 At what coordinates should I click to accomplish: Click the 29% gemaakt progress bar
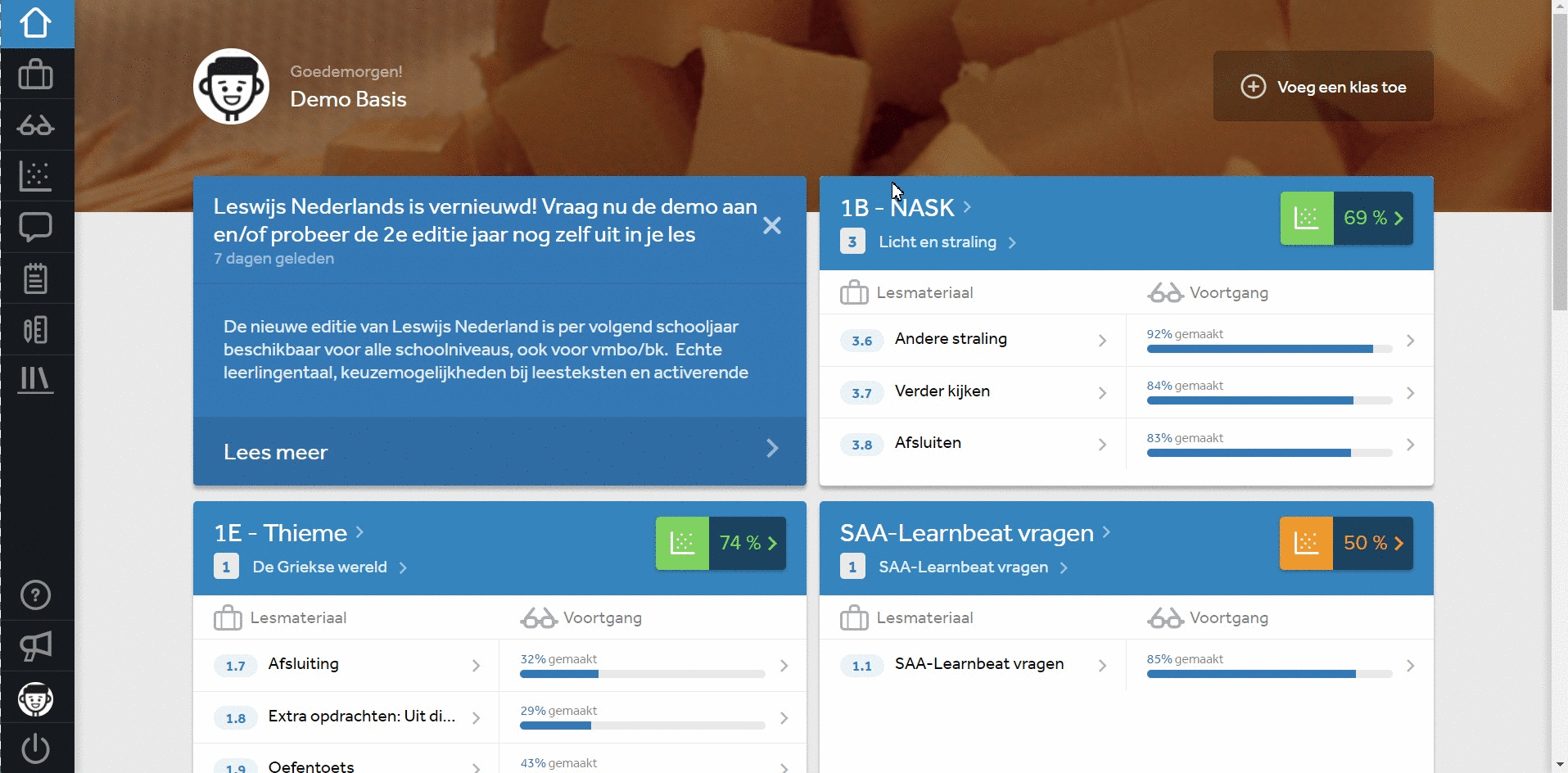(643, 726)
